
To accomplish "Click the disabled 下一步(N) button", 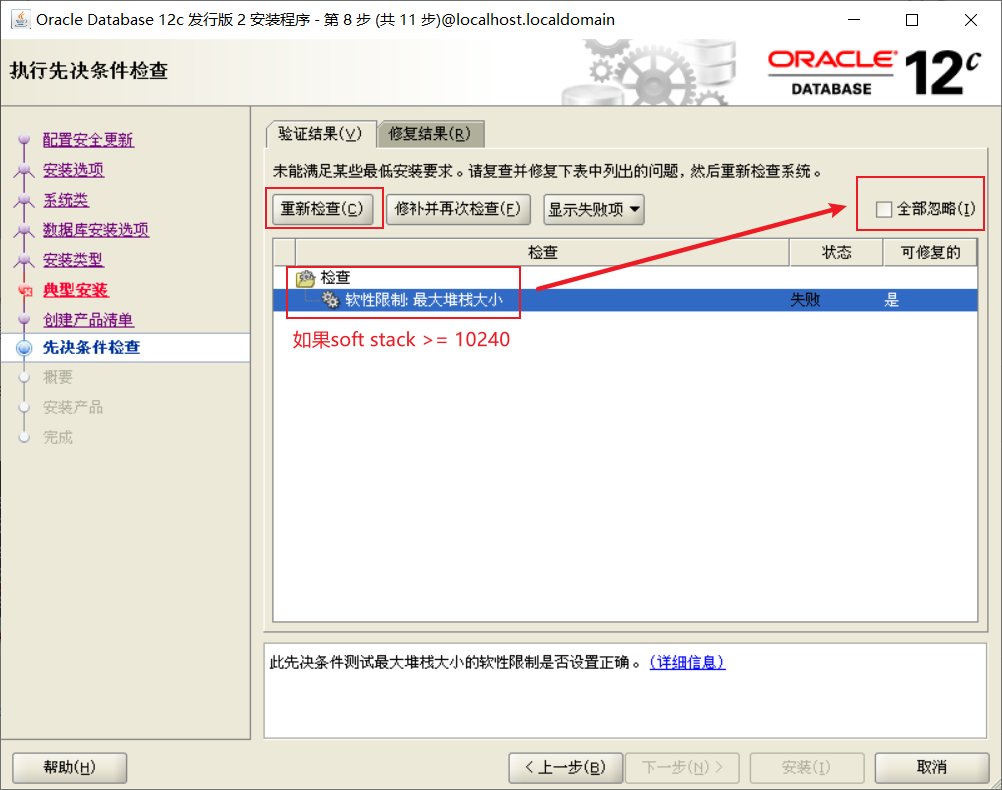I will [x=682, y=767].
